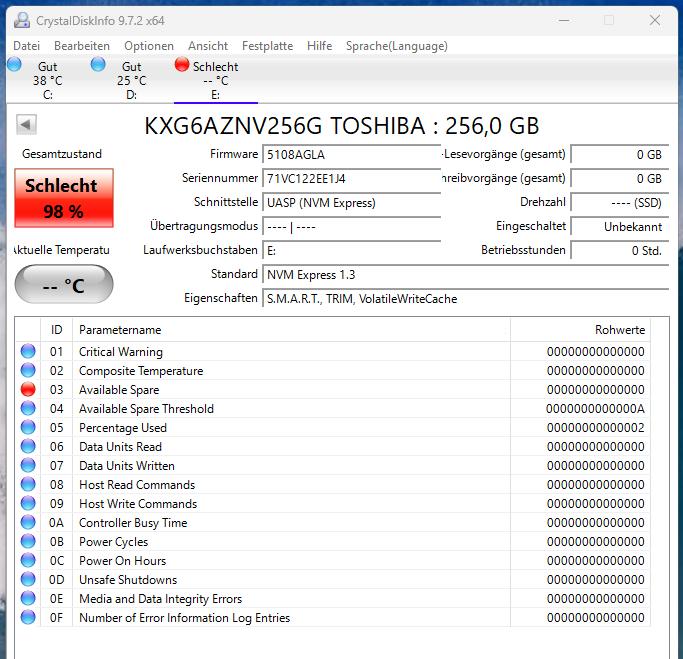Click the Firmware field 5108AGLA

[x=352, y=154]
